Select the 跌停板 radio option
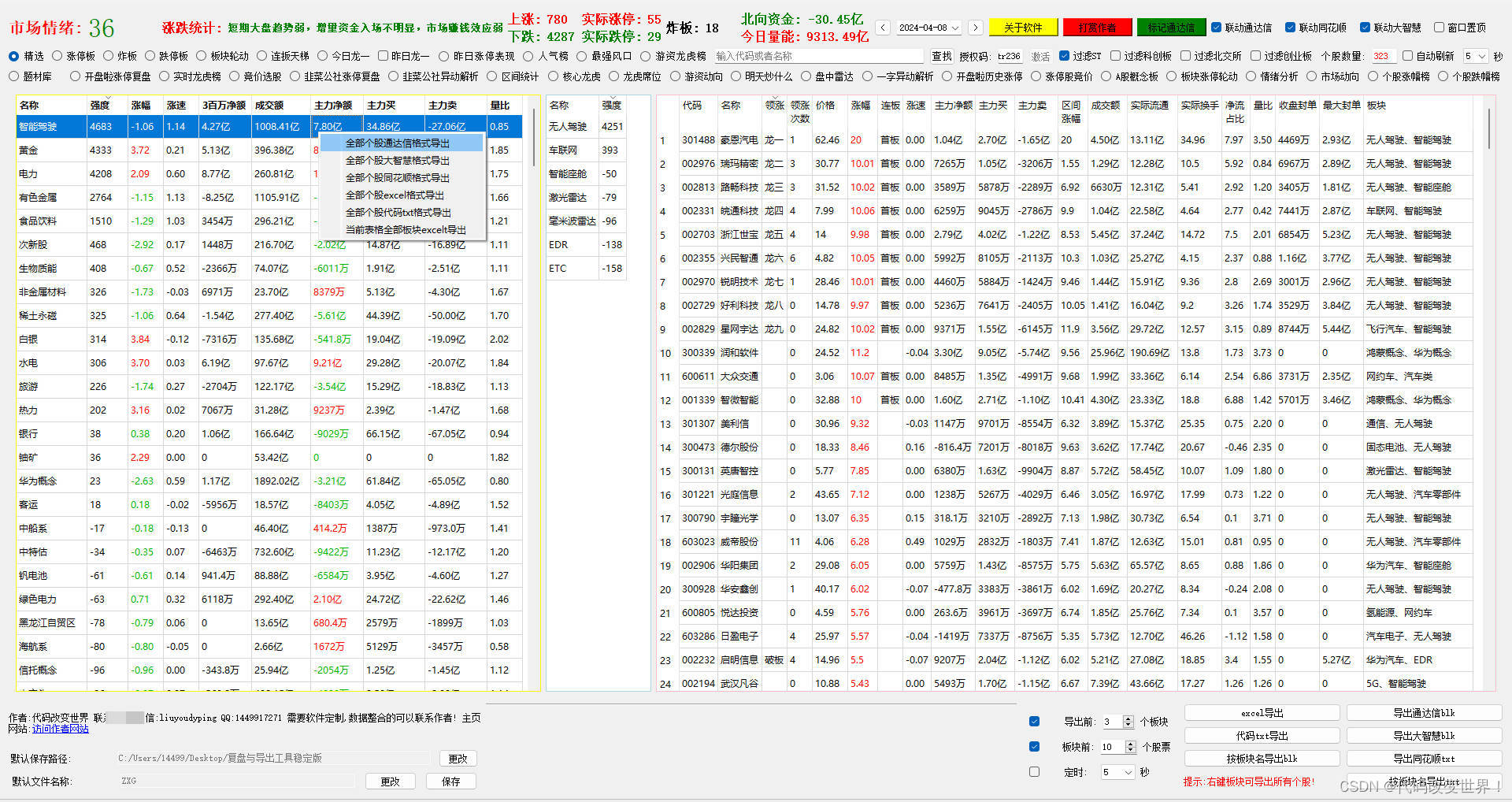The image size is (1512, 802). point(150,56)
